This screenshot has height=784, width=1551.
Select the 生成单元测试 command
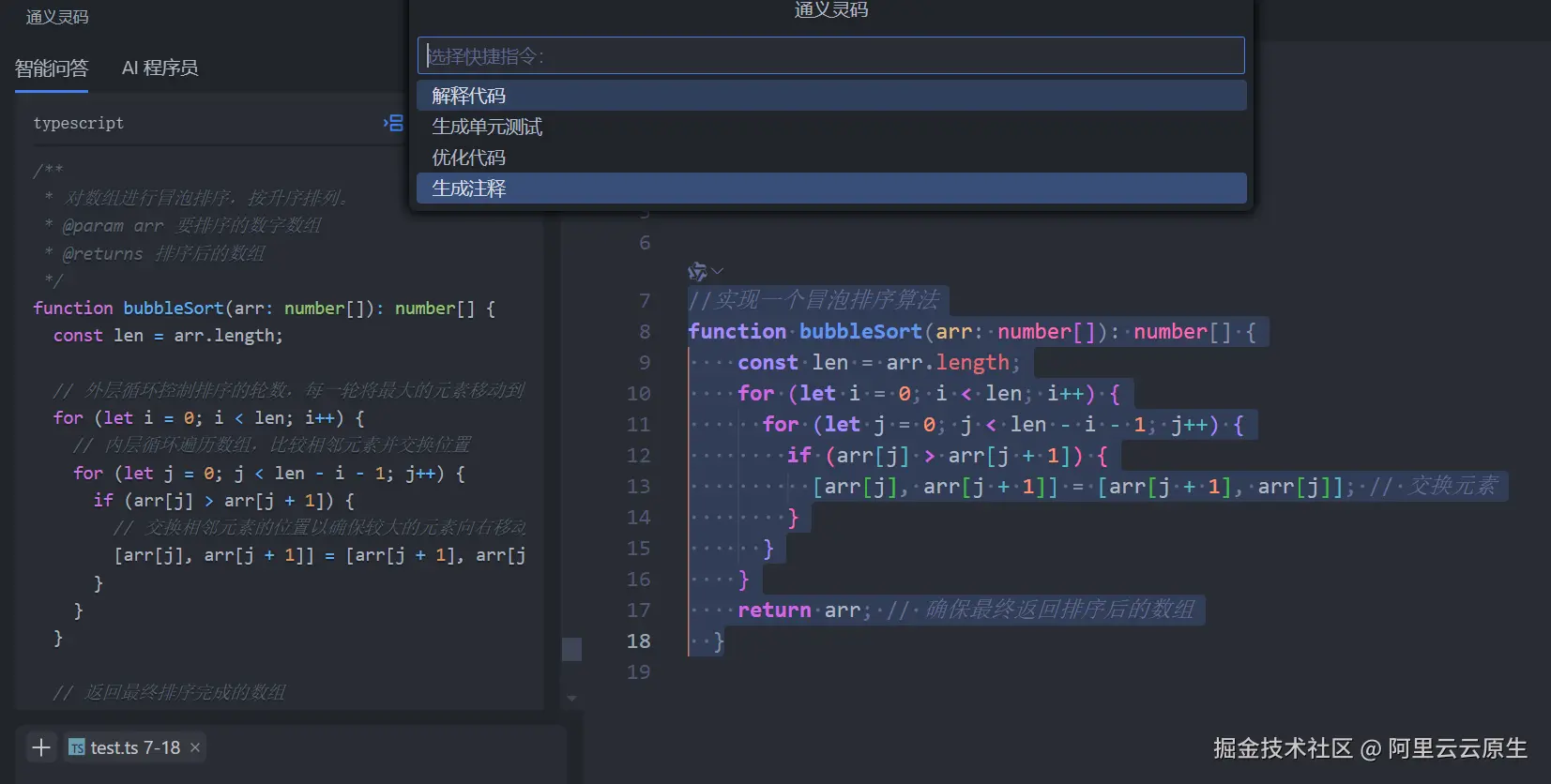pyautogui.click(x=831, y=127)
